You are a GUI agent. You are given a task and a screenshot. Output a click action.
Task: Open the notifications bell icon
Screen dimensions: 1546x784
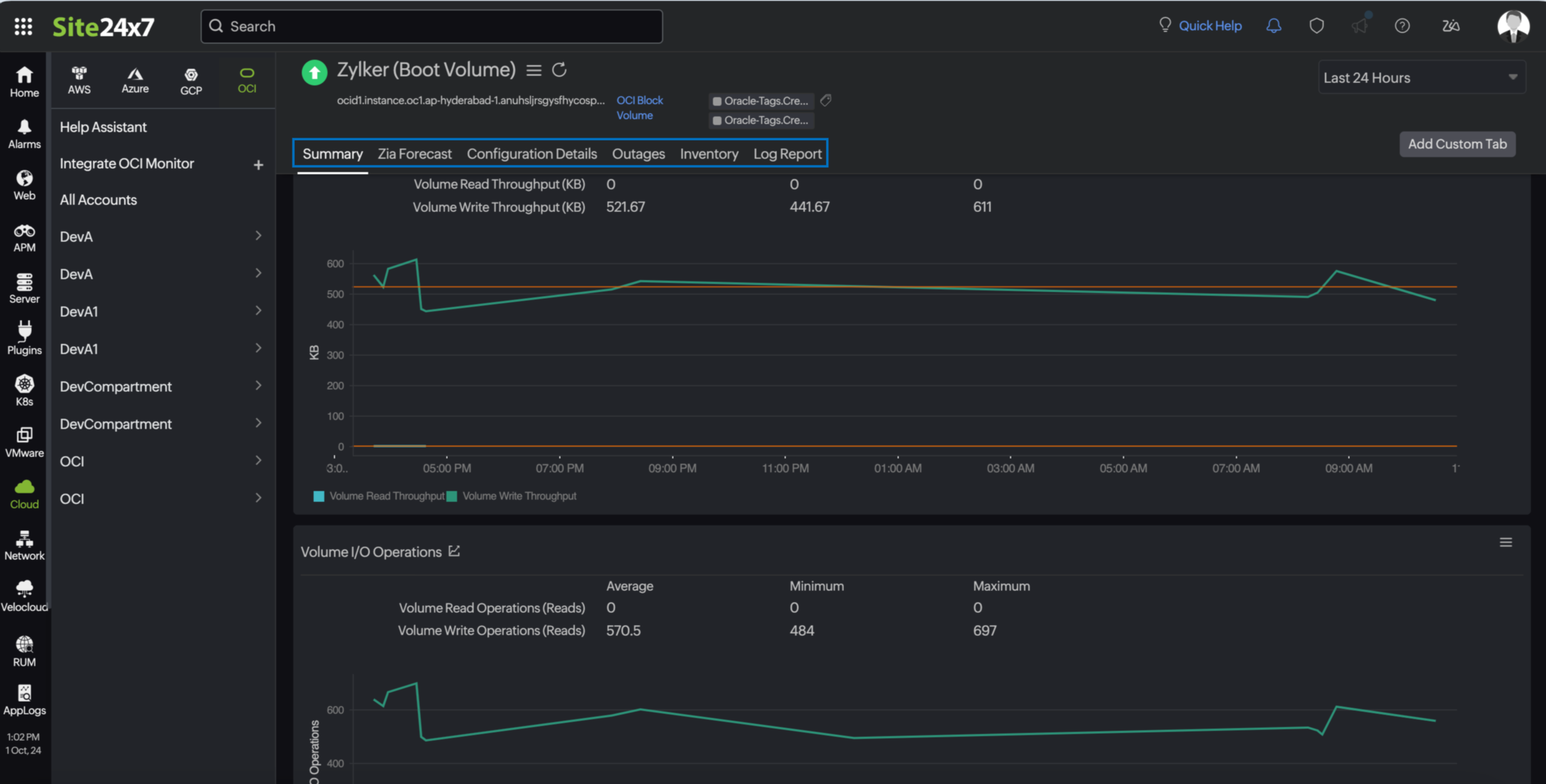pyautogui.click(x=1273, y=26)
